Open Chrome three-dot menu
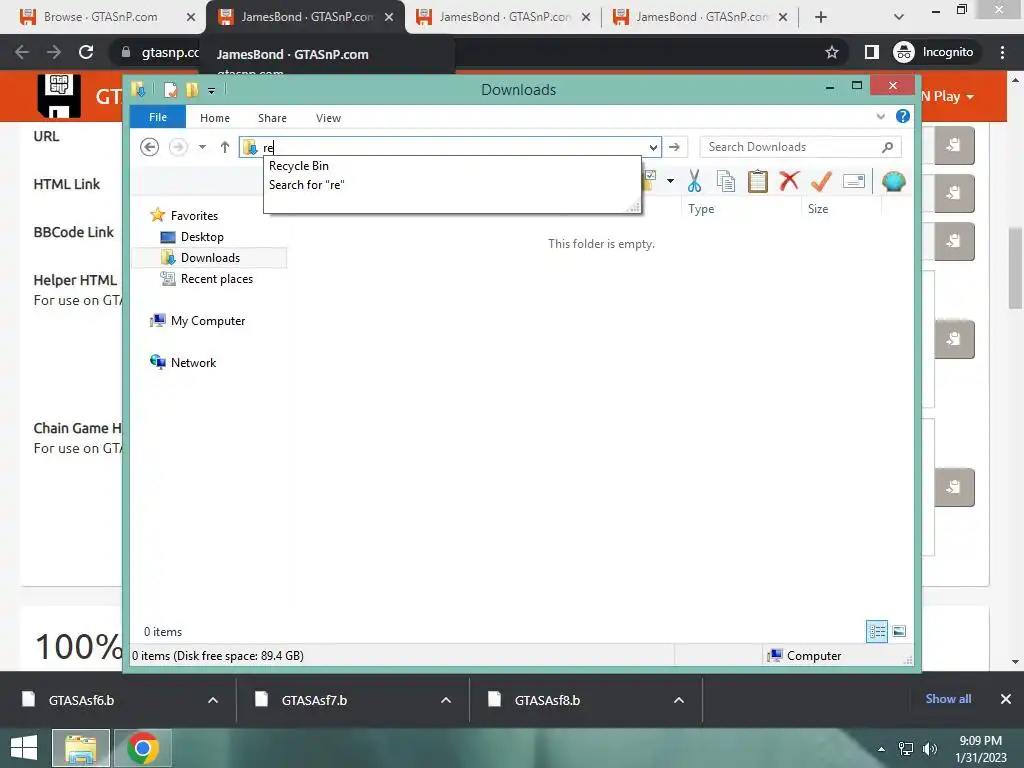This screenshot has height=768, width=1024. coord(1002,52)
